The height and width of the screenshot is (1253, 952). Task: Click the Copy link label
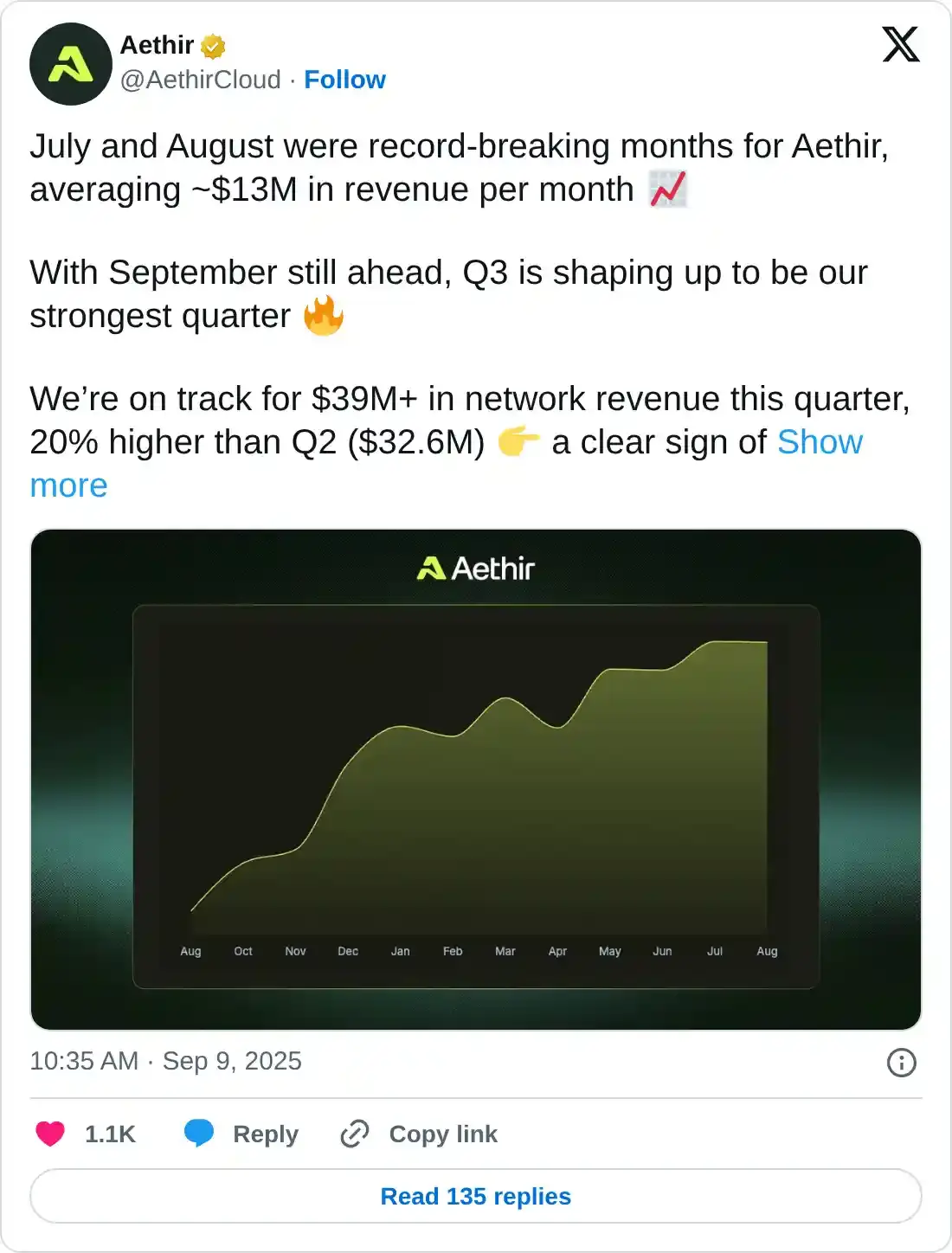442,1134
